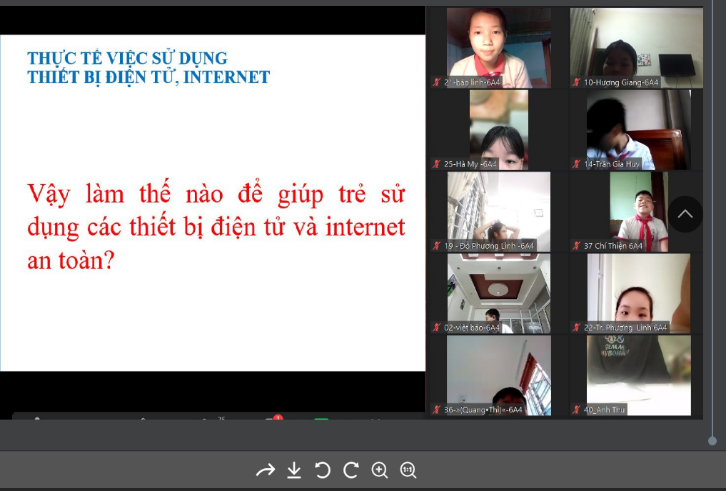Zoom in with the magnifier plus icon
This screenshot has height=491, width=726.
coord(379,470)
